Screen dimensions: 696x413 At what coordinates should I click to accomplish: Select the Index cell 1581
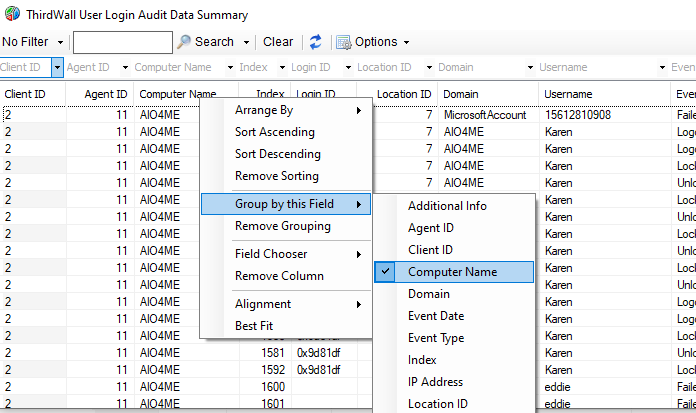click(265, 353)
